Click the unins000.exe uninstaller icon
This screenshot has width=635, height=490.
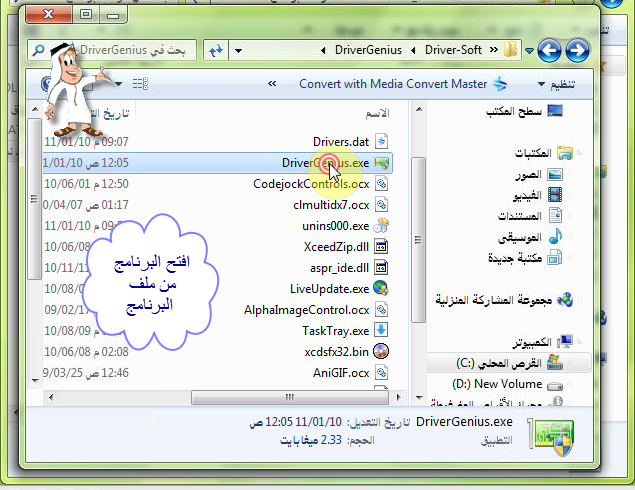pos(381,226)
